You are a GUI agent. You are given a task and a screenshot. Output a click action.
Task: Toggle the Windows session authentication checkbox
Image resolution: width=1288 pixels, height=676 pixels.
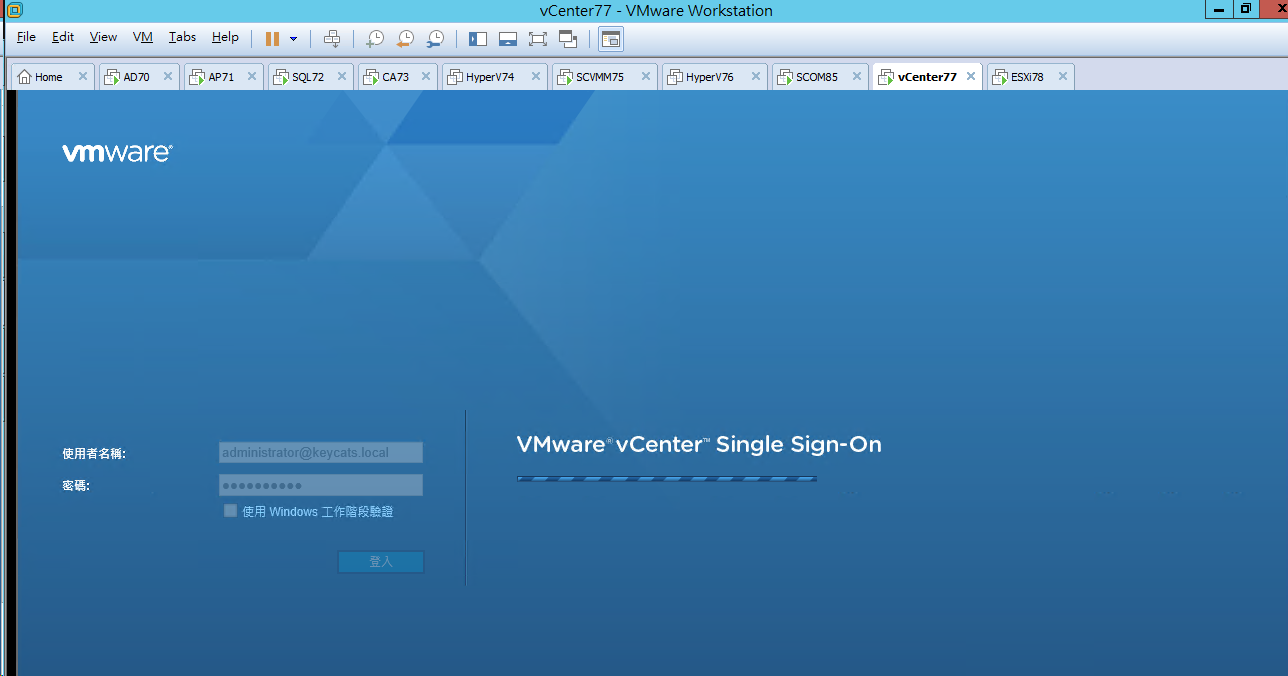tap(230, 511)
